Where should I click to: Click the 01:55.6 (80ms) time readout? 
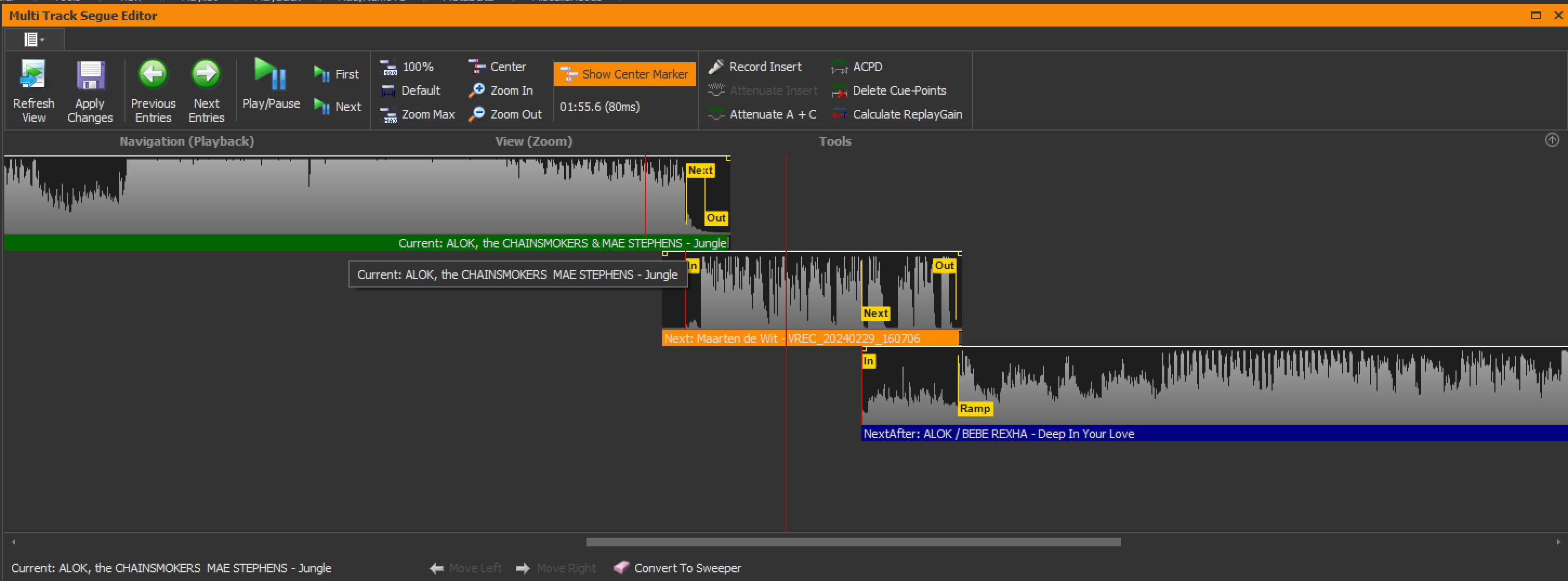599,107
